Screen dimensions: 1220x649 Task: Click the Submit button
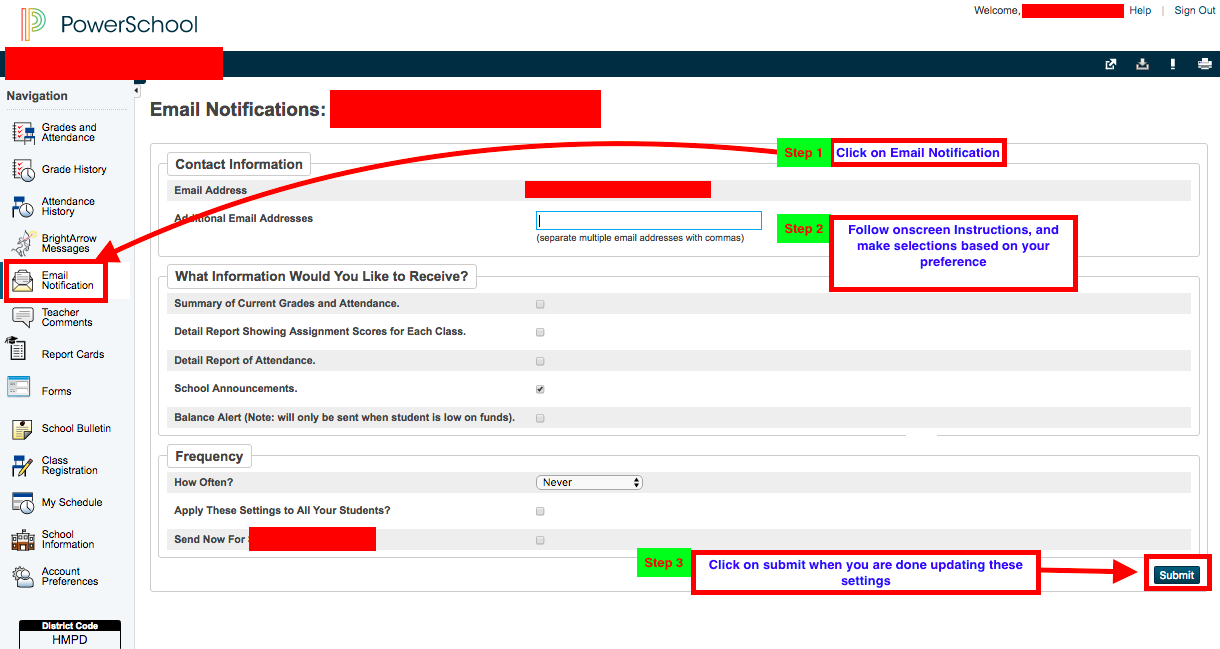(1176, 575)
